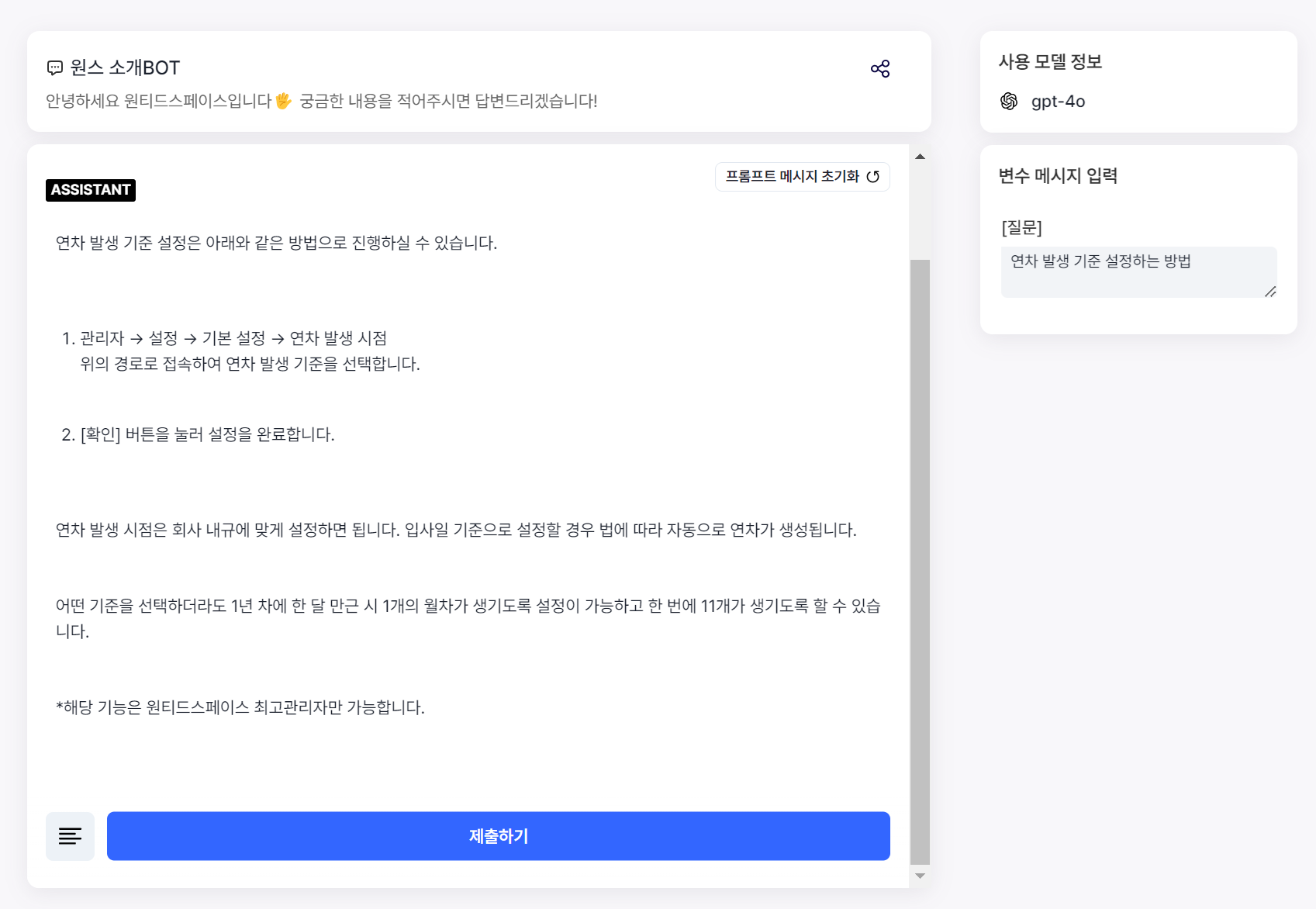The height and width of the screenshot is (909, 1316).
Task: Click the OpenAI logo icon next to gpt-4o
Action: click(1009, 102)
